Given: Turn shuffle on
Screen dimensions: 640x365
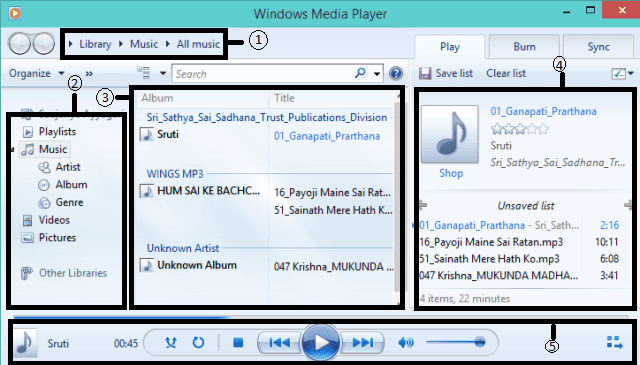Looking at the screenshot, I should pyautogui.click(x=171, y=342).
